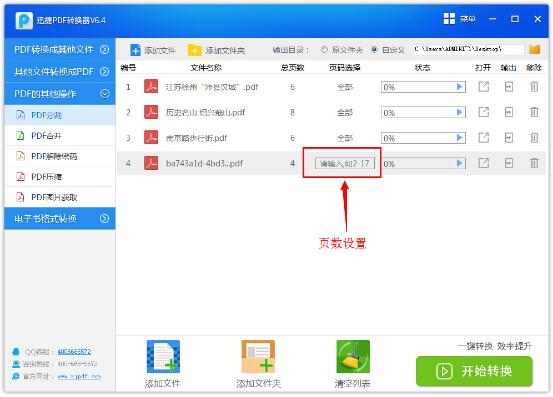Click the large 添加文件夹 icon at bottom
Image resolution: width=553 pixels, height=397 pixels.
point(258,356)
